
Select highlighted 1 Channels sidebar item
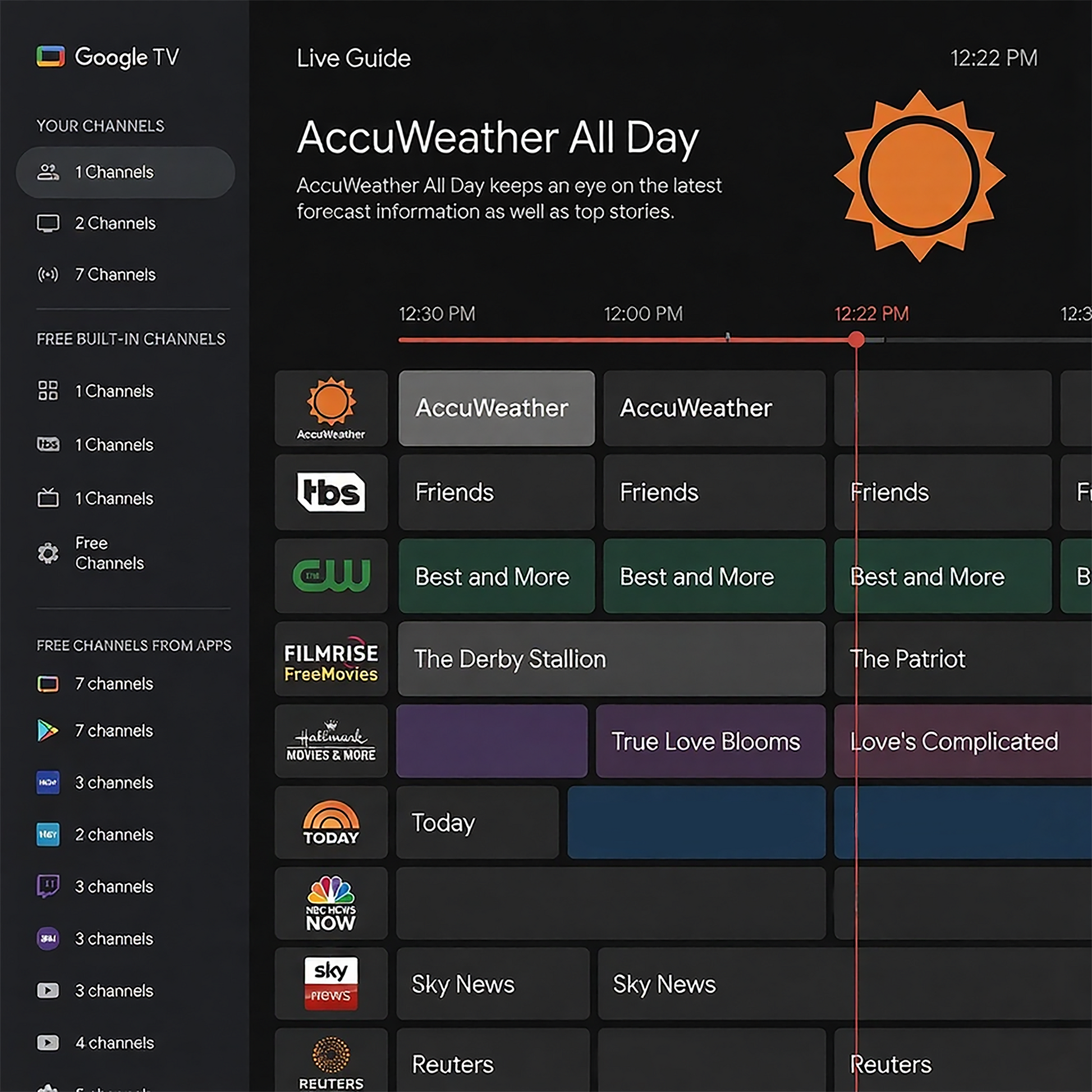(126, 172)
